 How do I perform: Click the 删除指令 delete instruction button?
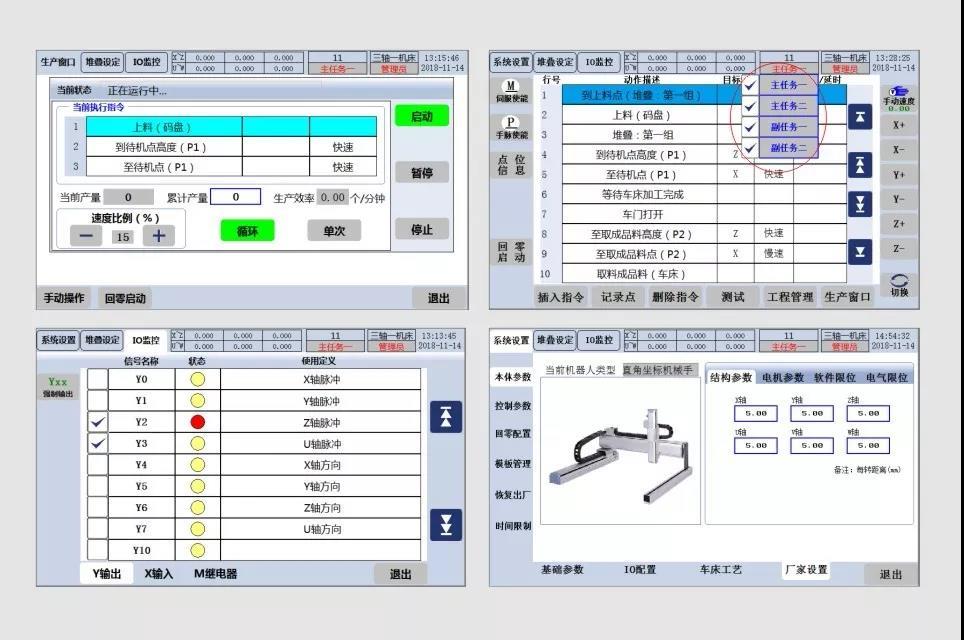pos(676,296)
